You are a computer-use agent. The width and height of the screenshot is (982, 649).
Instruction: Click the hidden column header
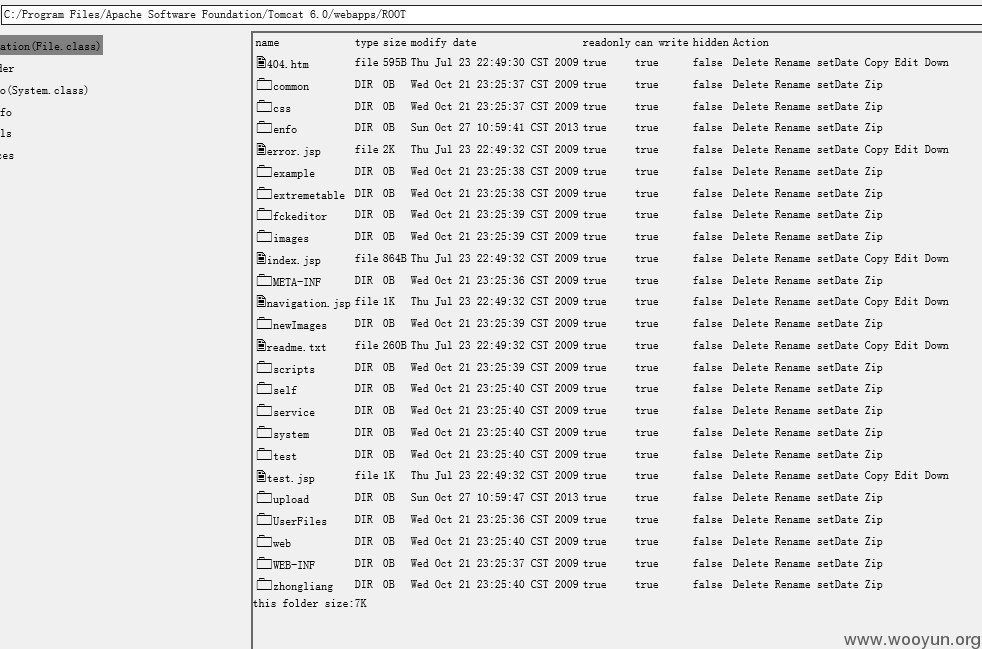[x=710, y=43]
